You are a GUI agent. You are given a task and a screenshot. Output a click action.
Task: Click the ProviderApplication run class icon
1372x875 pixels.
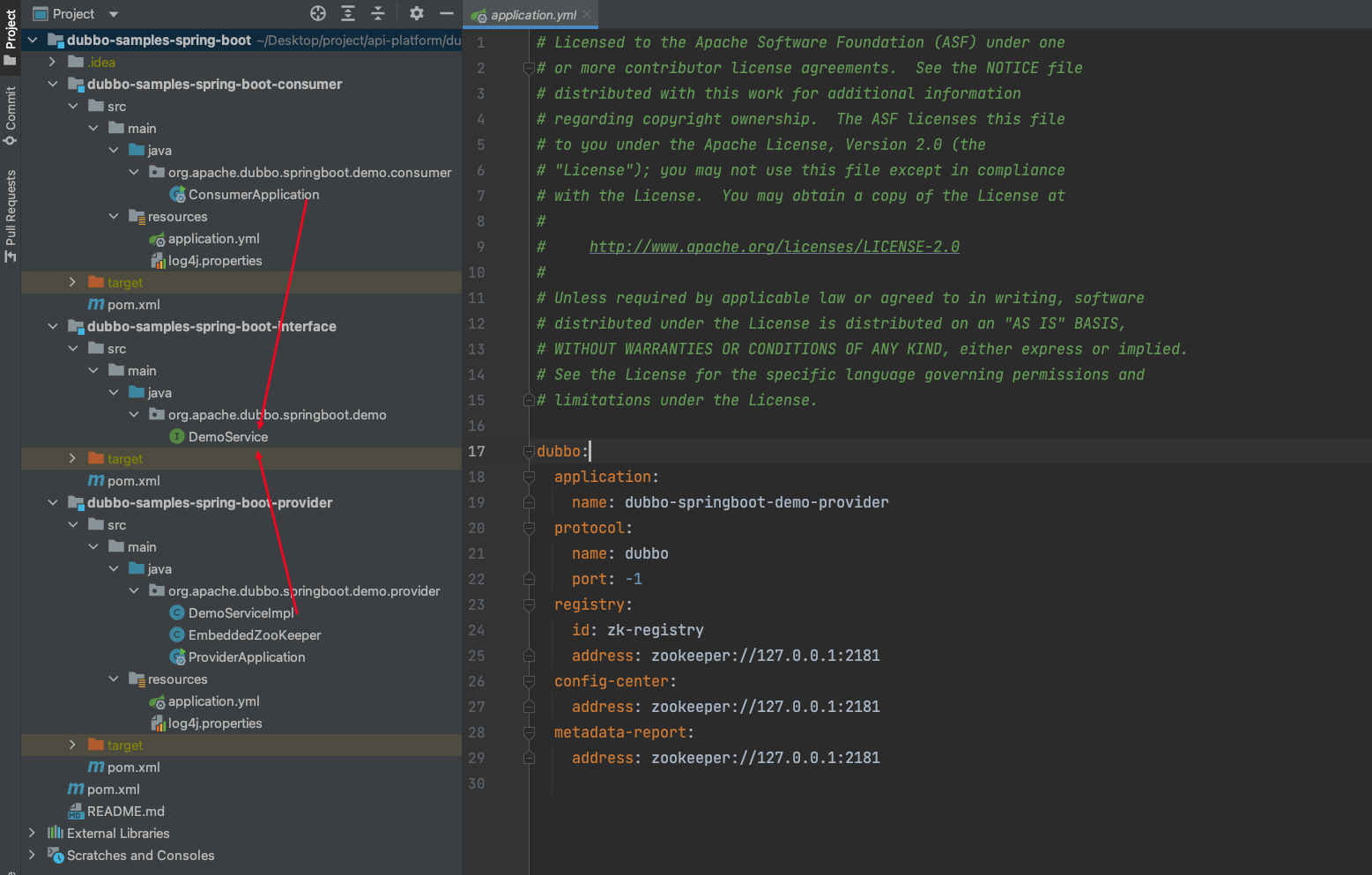click(177, 656)
